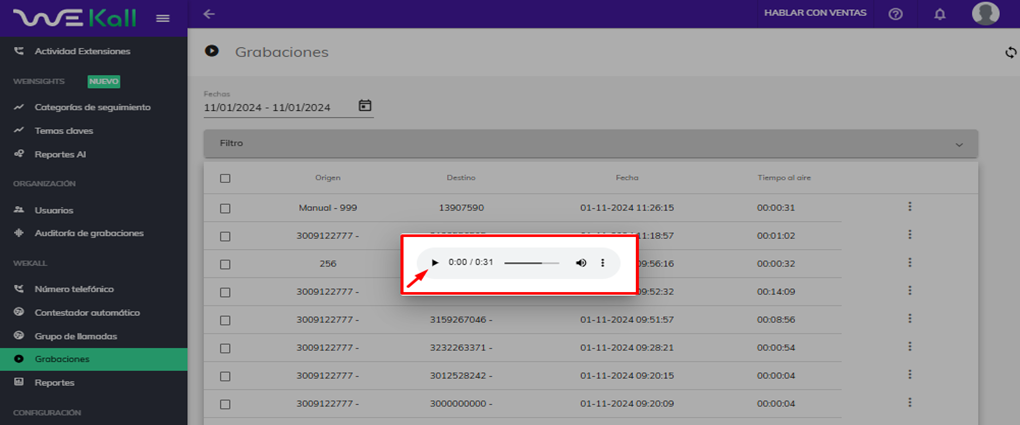This screenshot has width=1020, height=425.
Task: Click the Destino column header
Action: pos(461,178)
